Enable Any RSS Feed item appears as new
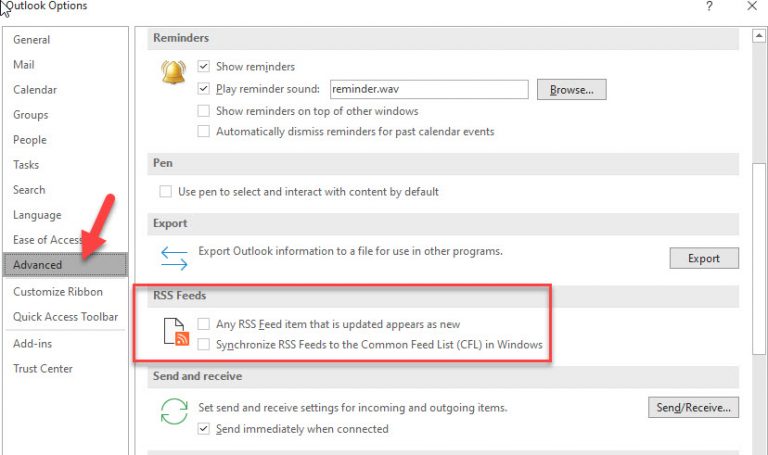 pyautogui.click(x=204, y=324)
